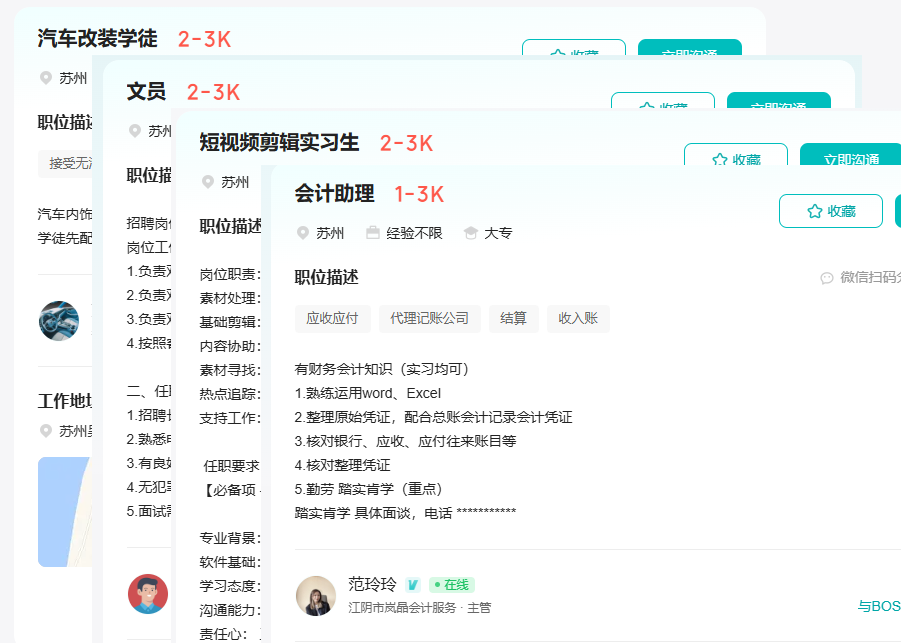Click the graduation cap icon beside 大专
The width and height of the screenshot is (901, 643).
click(x=471, y=233)
